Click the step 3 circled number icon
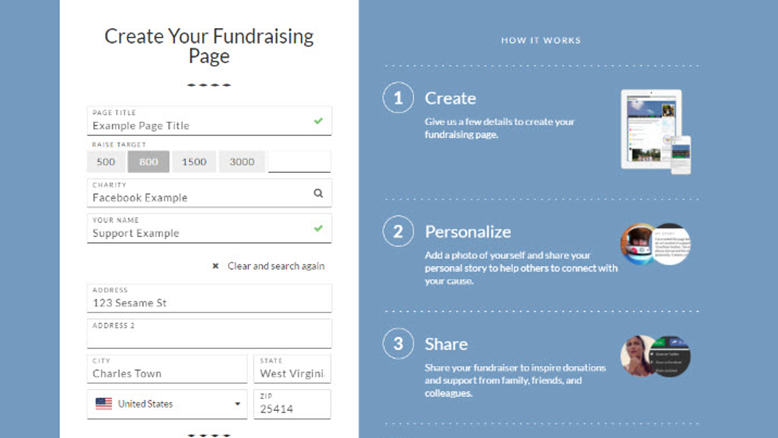This screenshot has width=778, height=438. tap(398, 343)
